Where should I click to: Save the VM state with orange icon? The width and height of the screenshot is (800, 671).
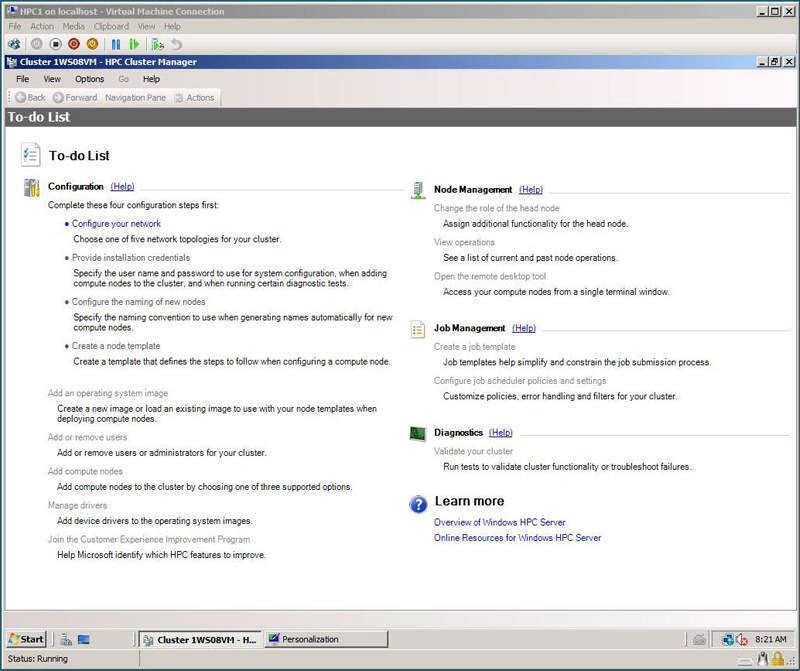pos(92,44)
